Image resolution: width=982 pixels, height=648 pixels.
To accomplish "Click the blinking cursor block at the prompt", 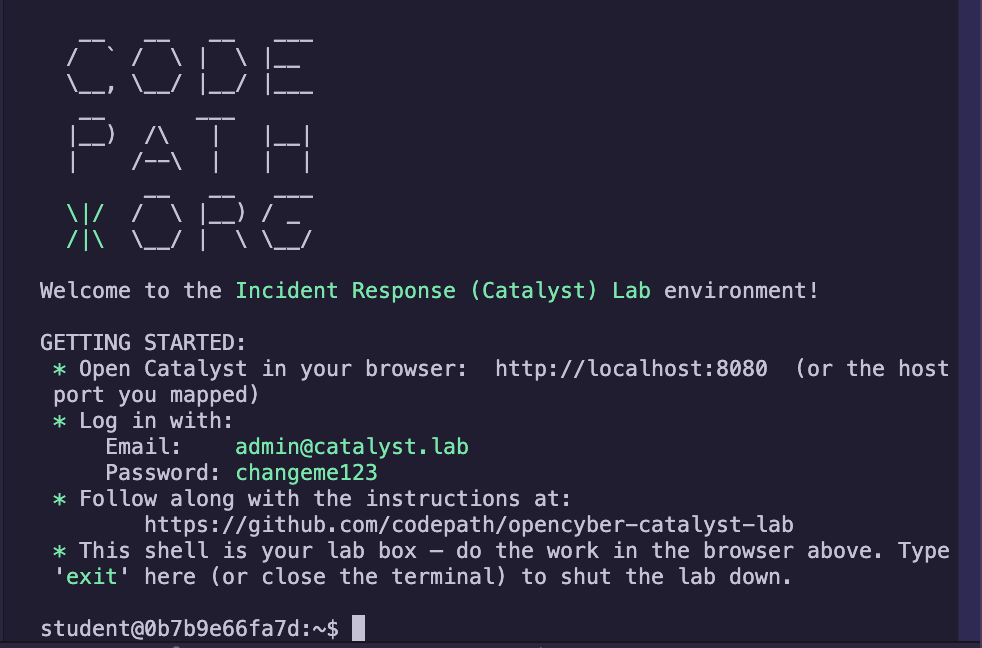I will coord(358,628).
